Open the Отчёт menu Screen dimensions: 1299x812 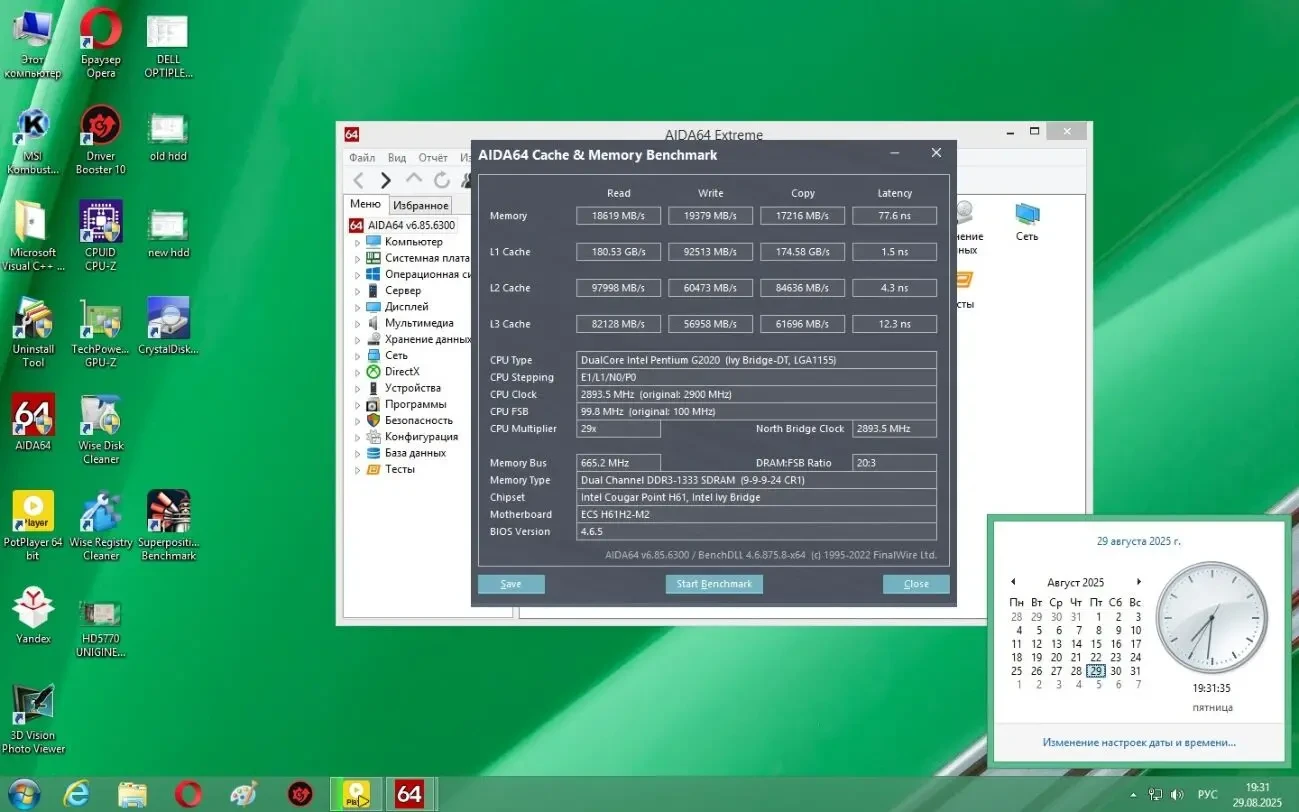click(x=434, y=157)
